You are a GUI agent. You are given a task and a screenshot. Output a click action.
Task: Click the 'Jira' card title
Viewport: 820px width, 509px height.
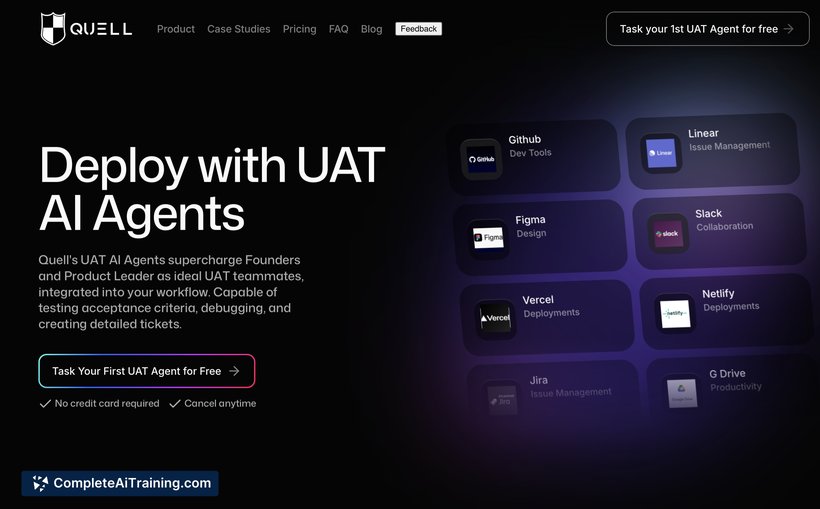(x=539, y=380)
